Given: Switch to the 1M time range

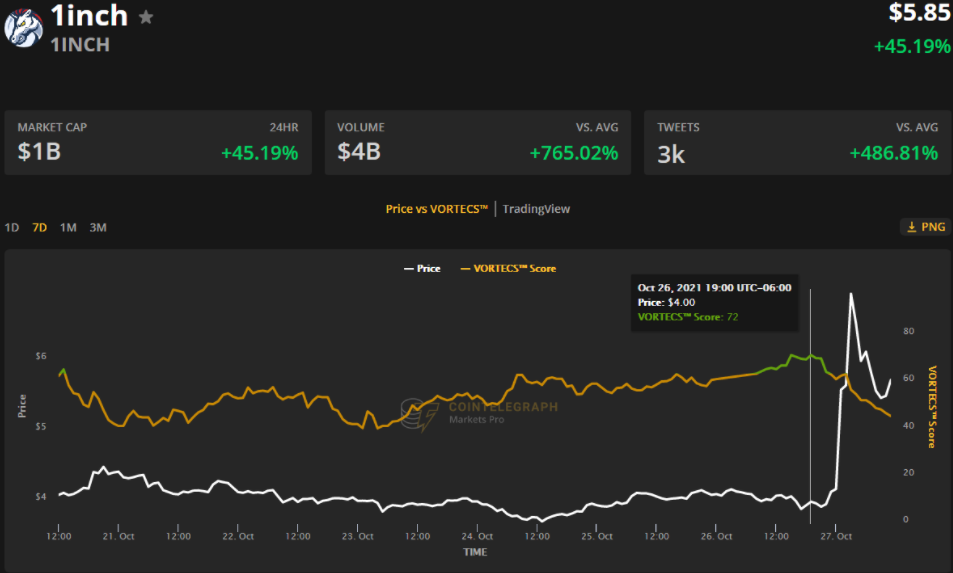Looking at the screenshot, I should [x=68, y=227].
